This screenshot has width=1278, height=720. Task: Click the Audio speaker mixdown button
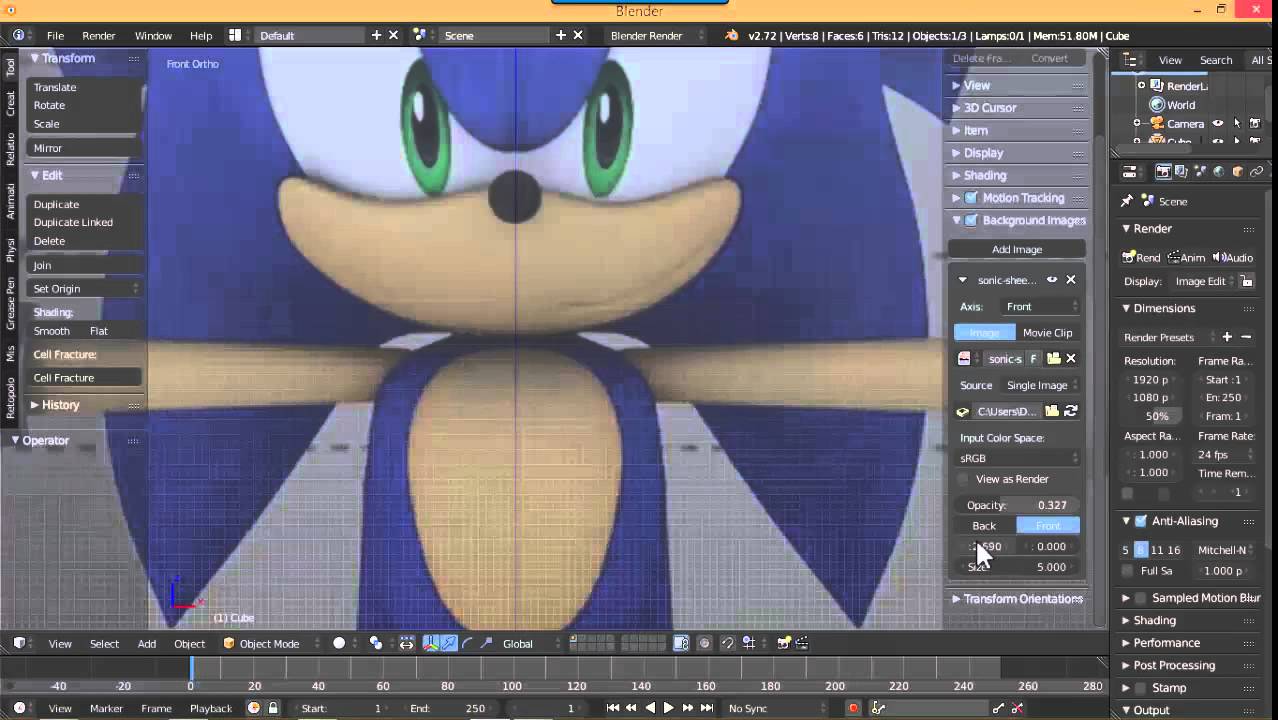(x=1232, y=257)
